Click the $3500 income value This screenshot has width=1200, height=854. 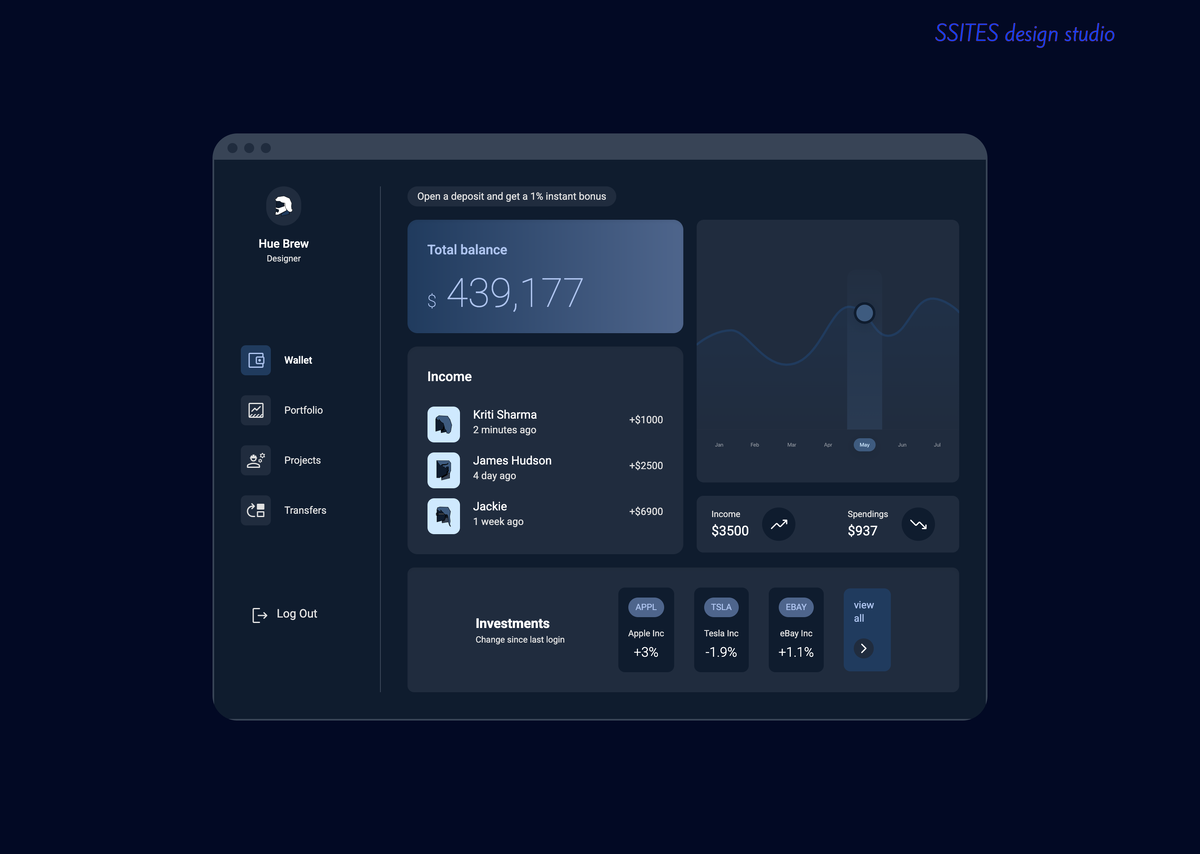click(730, 531)
